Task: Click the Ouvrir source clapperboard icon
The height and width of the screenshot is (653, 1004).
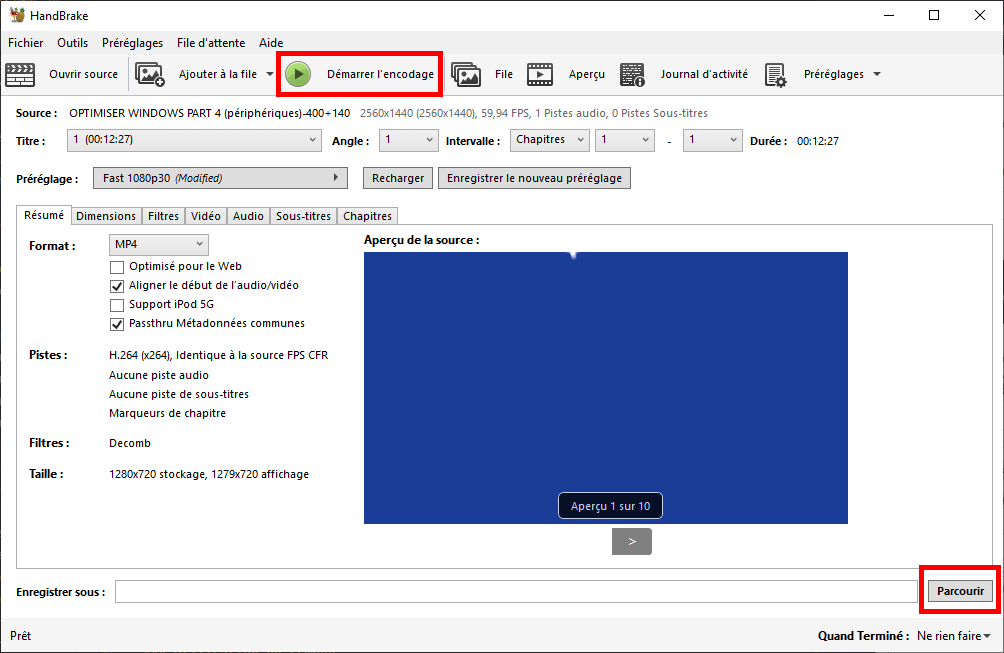Action: pos(20,74)
